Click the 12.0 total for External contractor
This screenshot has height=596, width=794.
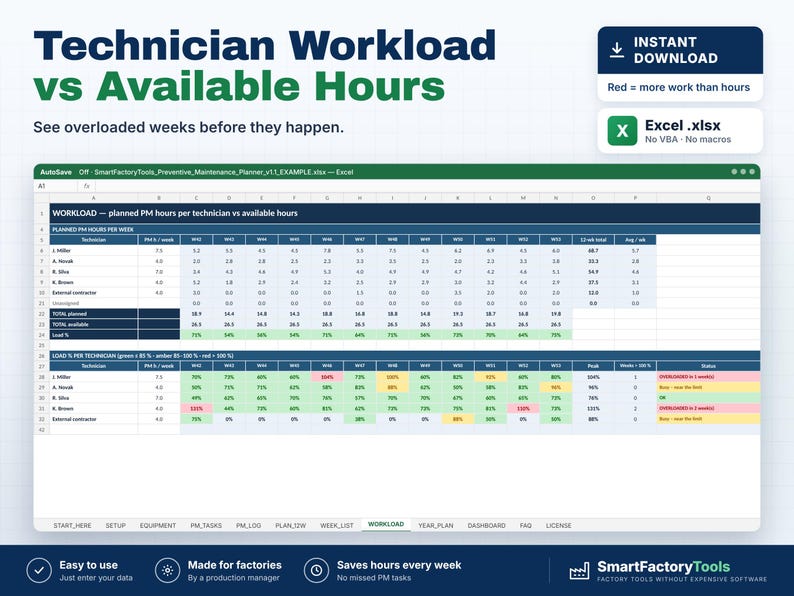point(593,293)
